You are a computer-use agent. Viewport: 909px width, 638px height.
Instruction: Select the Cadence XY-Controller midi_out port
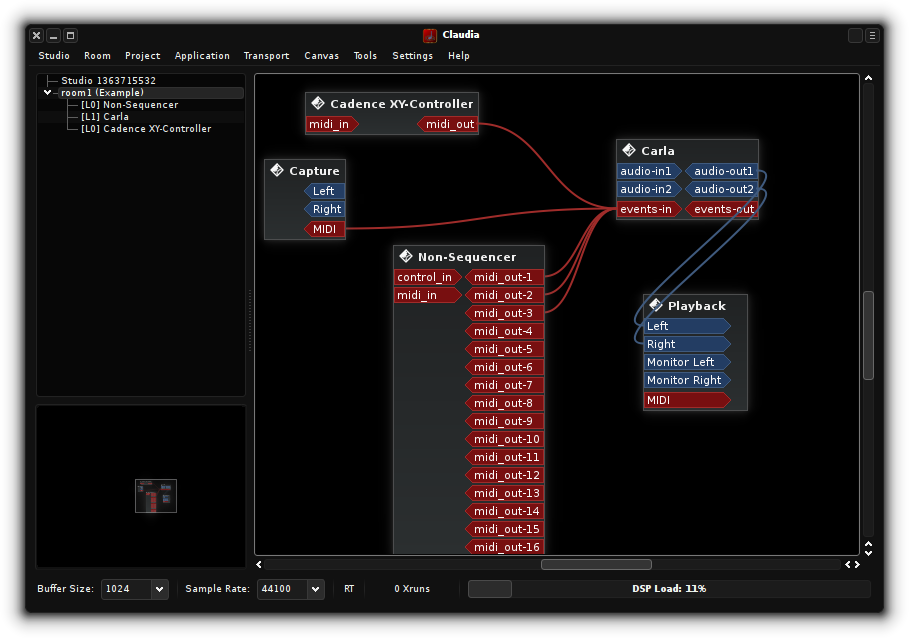coord(448,124)
